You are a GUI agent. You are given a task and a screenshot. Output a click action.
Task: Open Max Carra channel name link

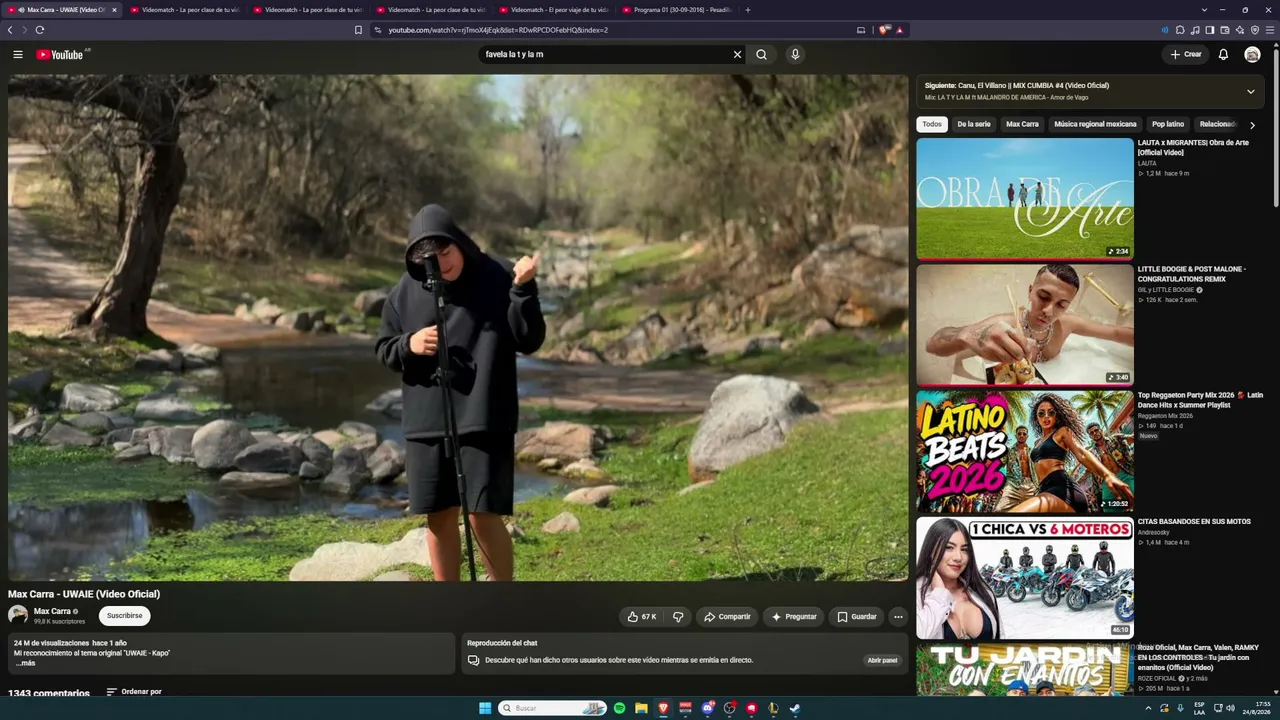point(52,611)
